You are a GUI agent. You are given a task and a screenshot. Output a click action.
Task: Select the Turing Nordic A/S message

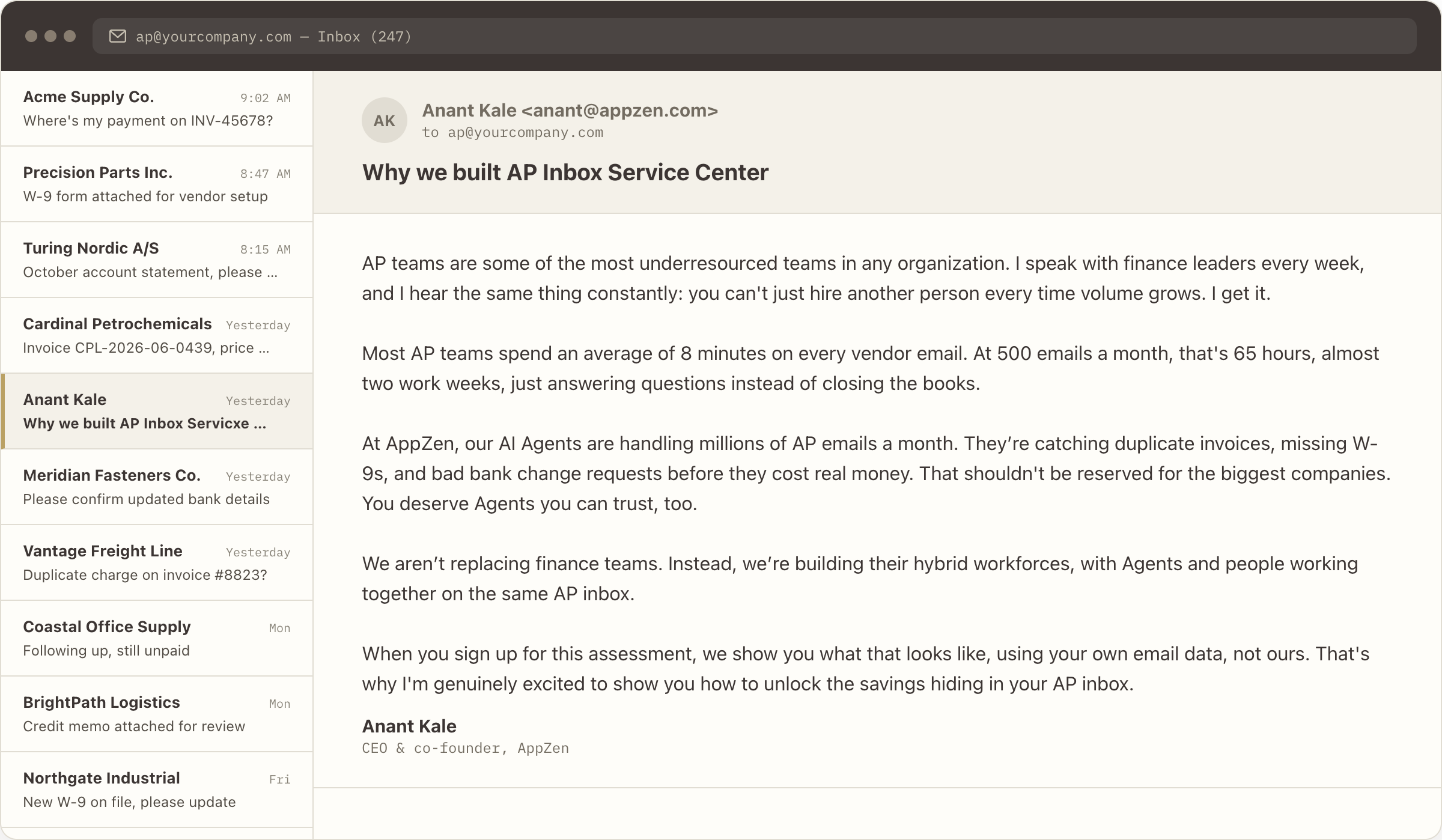(x=157, y=260)
